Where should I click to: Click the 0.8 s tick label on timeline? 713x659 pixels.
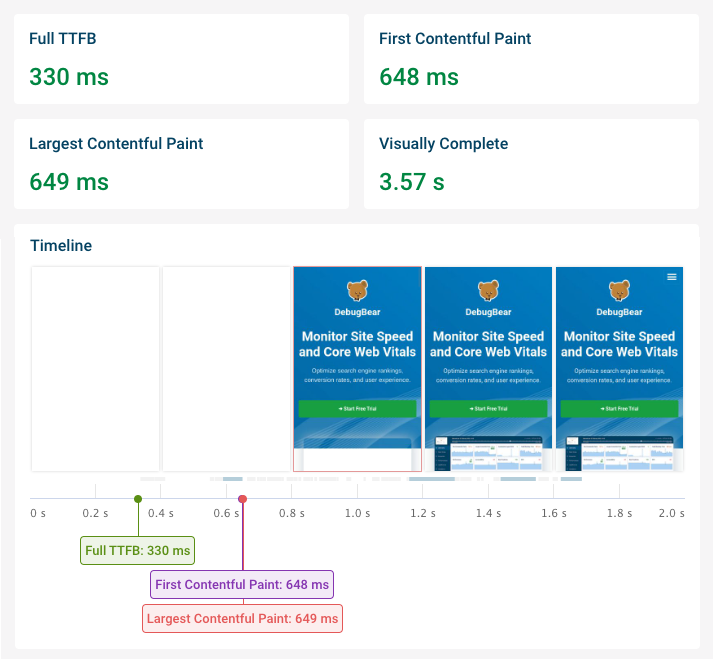click(292, 513)
